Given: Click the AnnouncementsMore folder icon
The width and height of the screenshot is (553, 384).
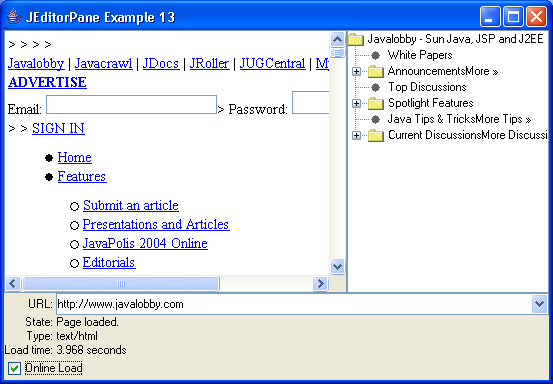Looking at the screenshot, I should [x=376, y=72].
